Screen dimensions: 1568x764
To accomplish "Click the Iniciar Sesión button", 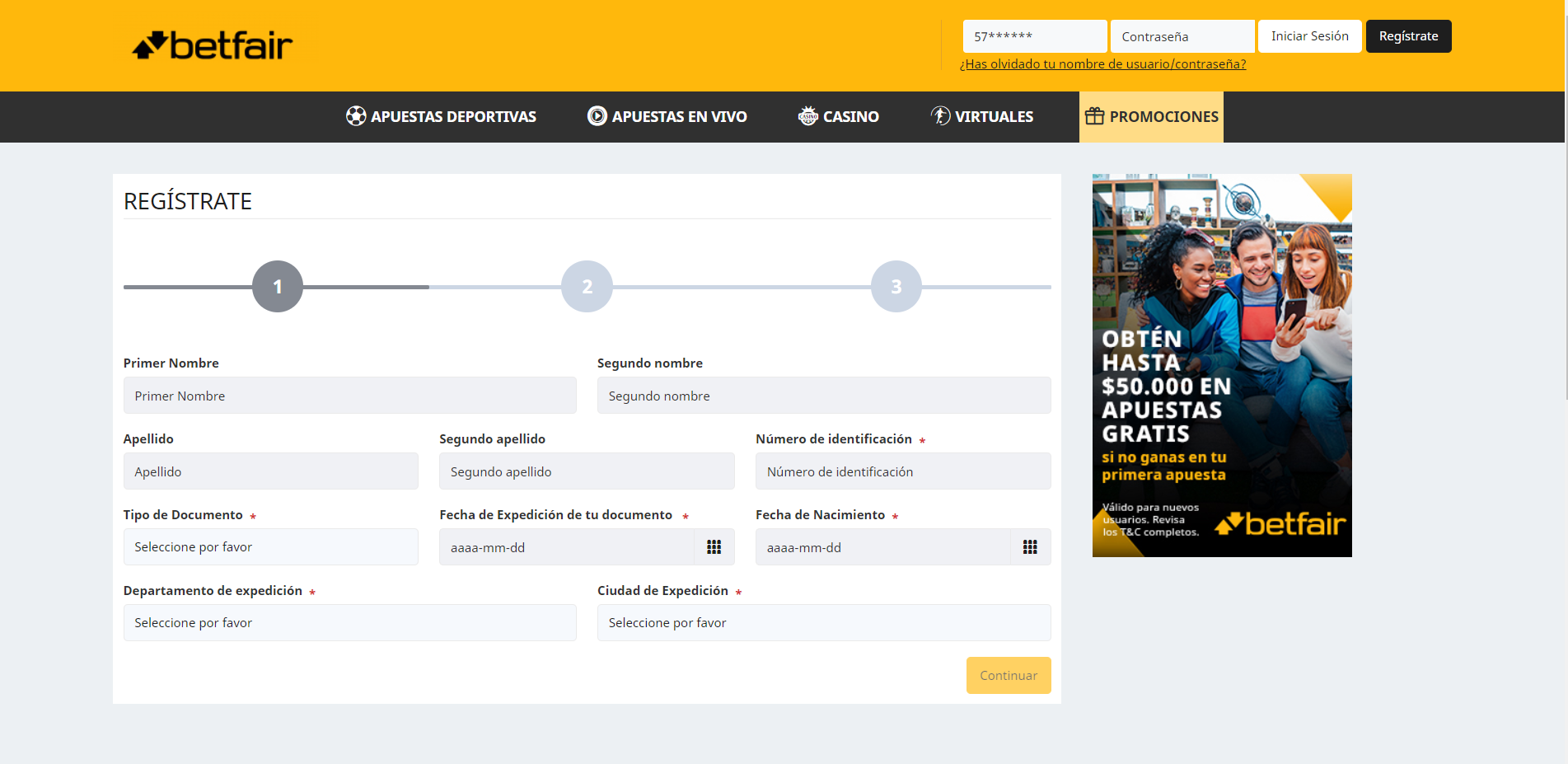I will point(1310,36).
